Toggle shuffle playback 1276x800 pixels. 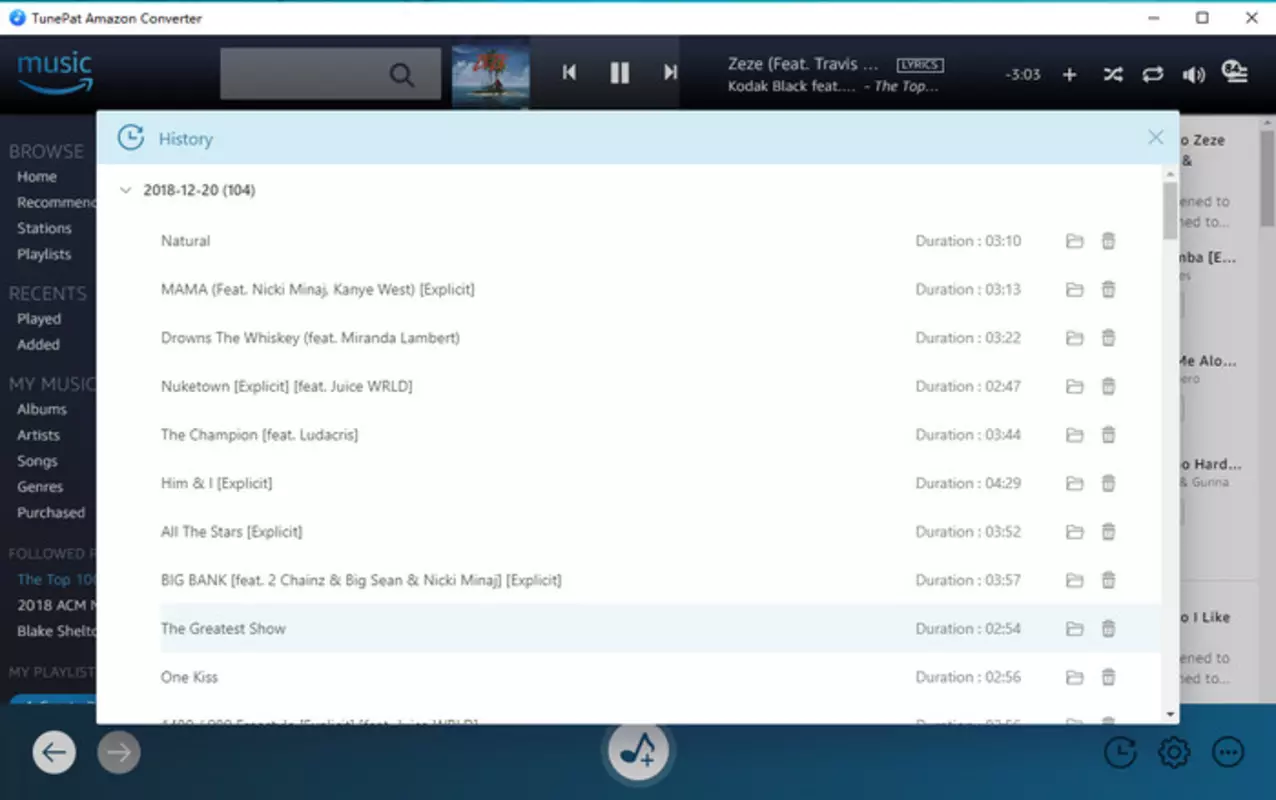pyautogui.click(x=1112, y=75)
